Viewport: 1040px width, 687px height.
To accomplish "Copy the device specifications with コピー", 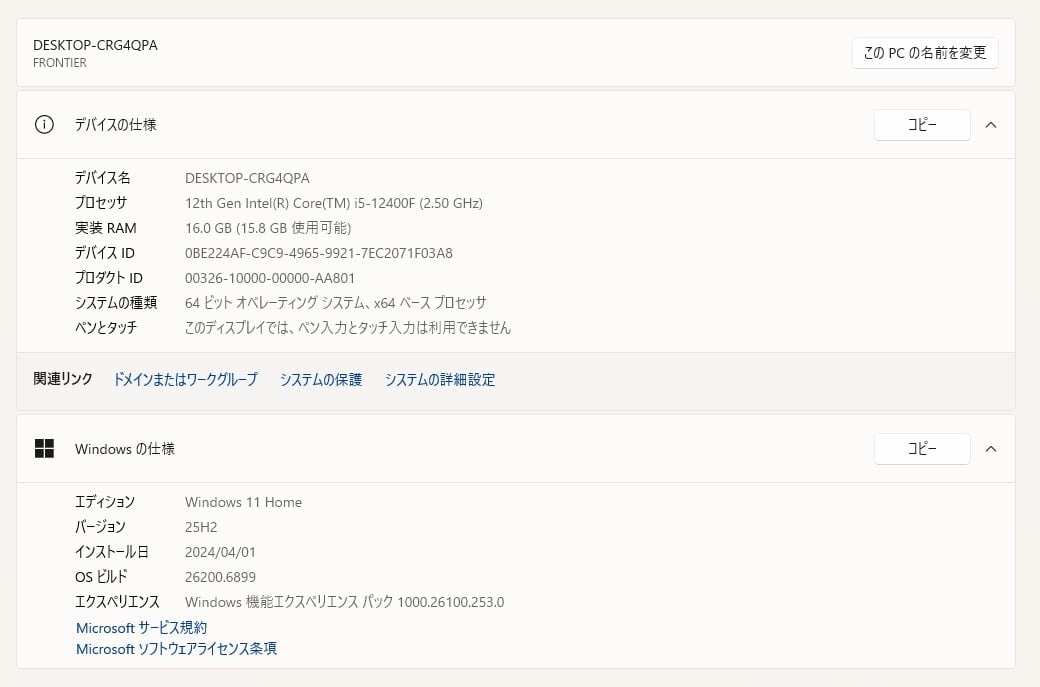I will pyautogui.click(x=922, y=125).
